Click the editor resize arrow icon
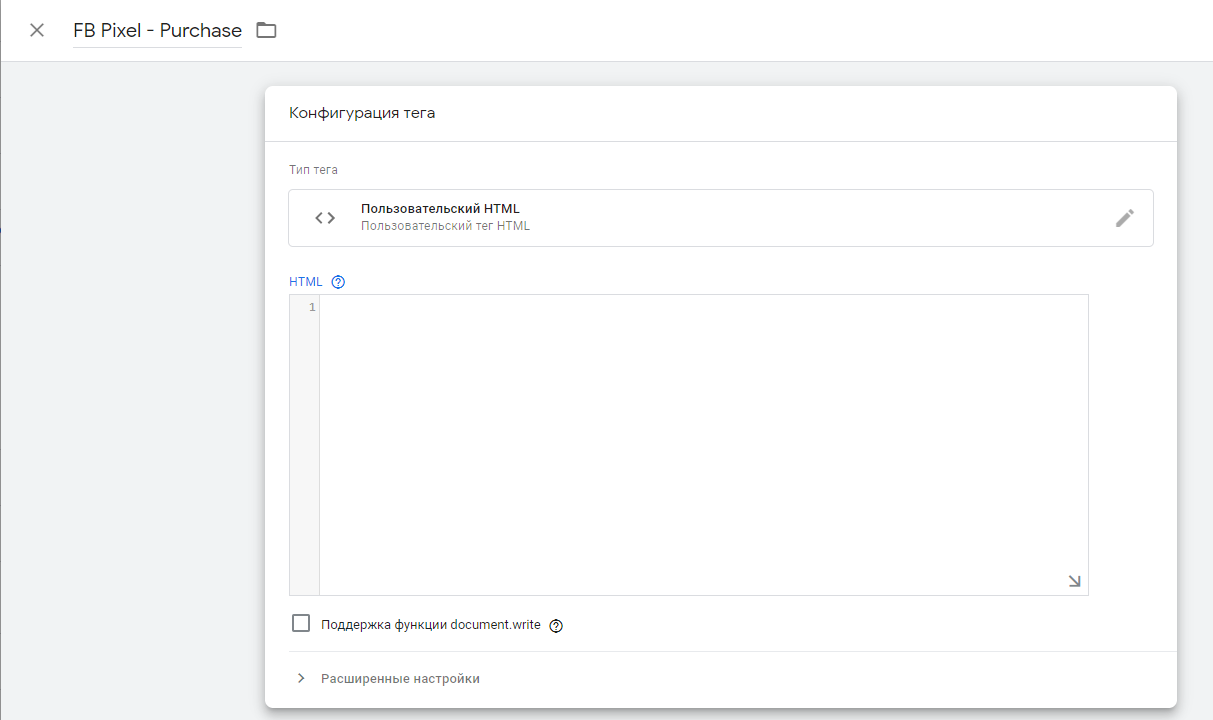 (1074, 581)
